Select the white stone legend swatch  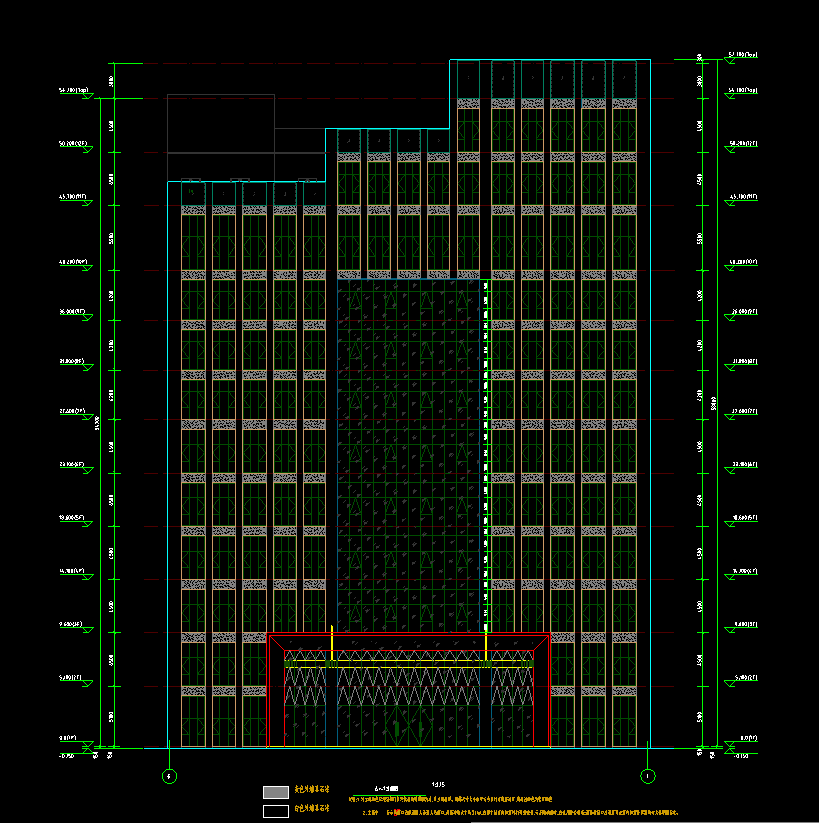click(x=275, y=811)
